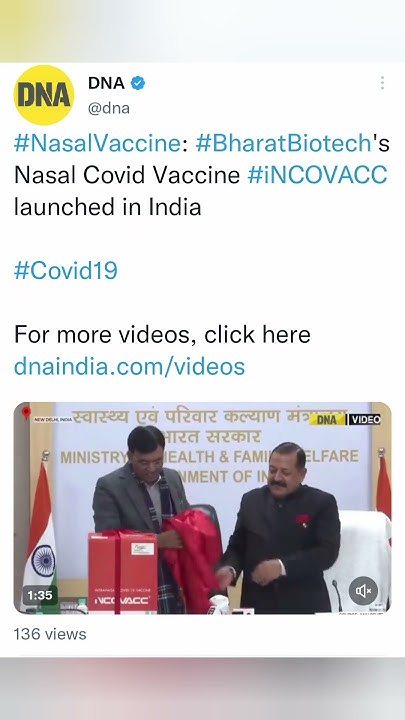Image resolution: width=405 pixels, height=720 pixels.
Task: Click the @dna handle
Action: pyautogui.click(x=109, y=108)
